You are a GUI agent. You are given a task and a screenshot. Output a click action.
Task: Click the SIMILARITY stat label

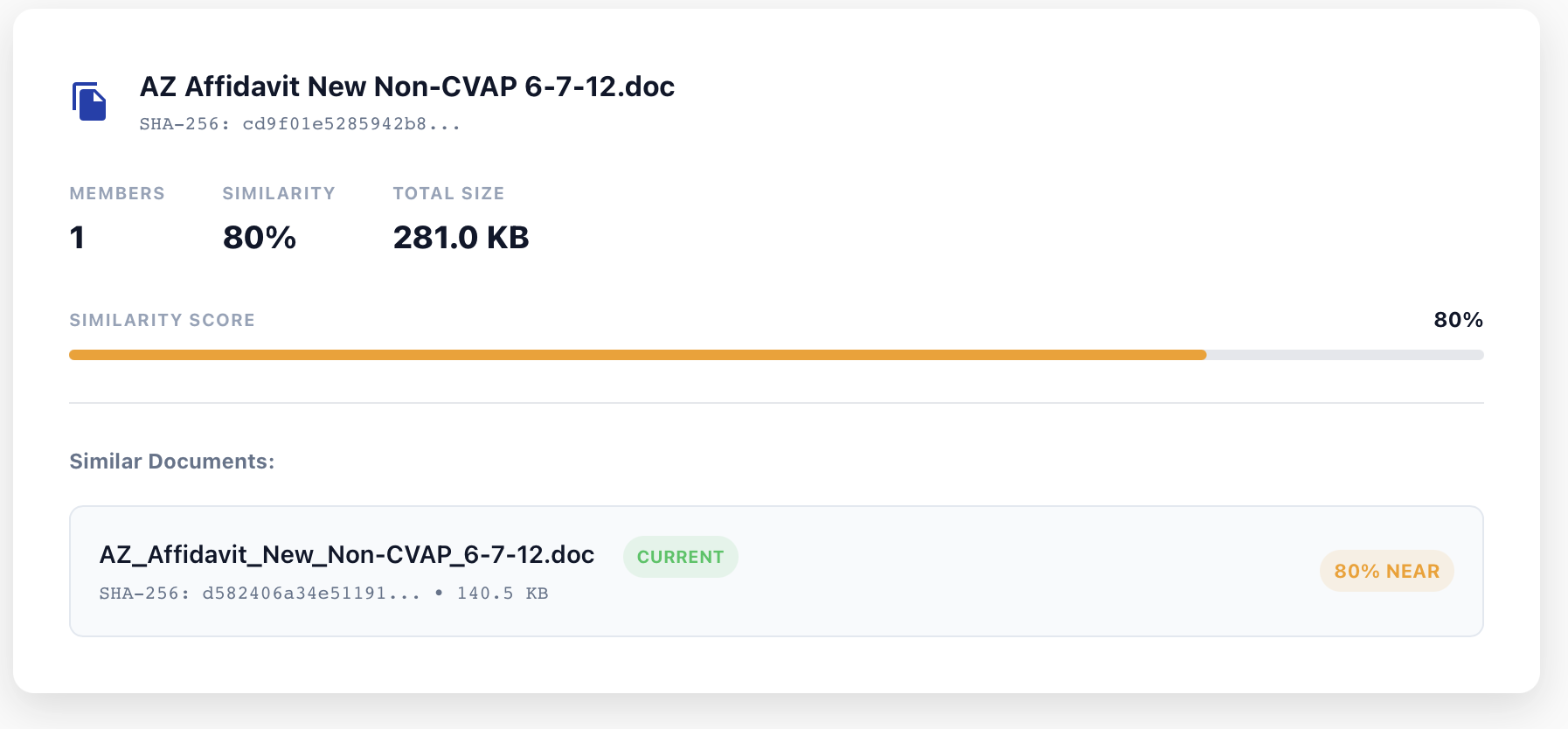pyautogui.click(x=279, y=193)
